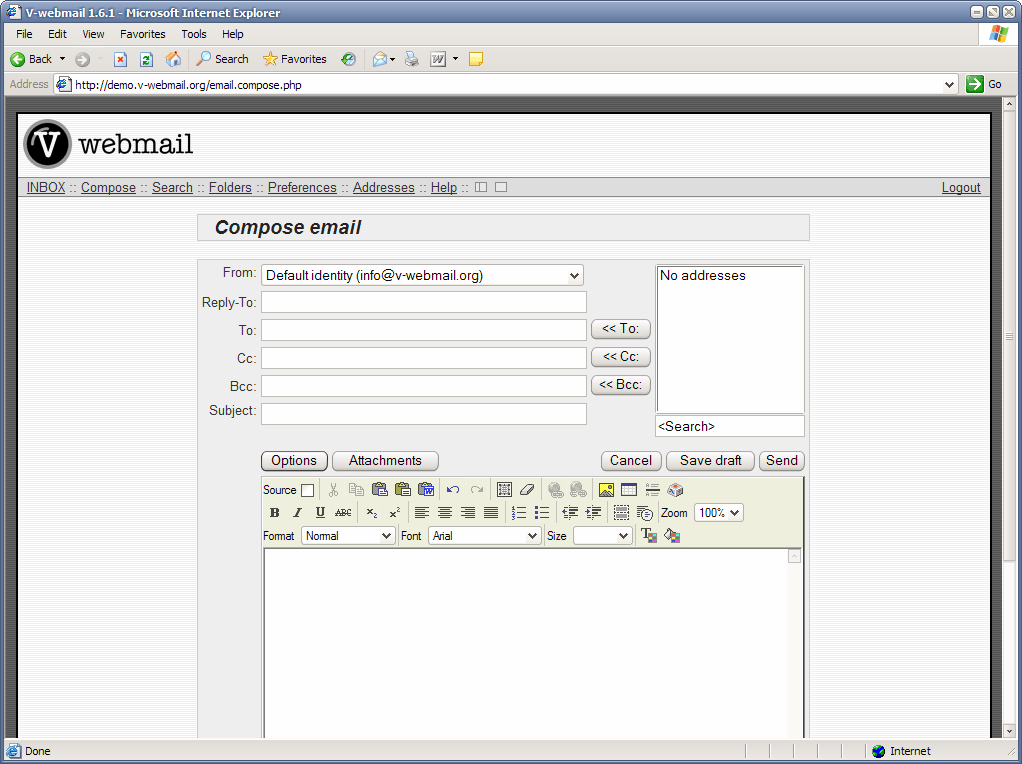Click the subscript icon

pyautogui.click(x=372, y=513)
